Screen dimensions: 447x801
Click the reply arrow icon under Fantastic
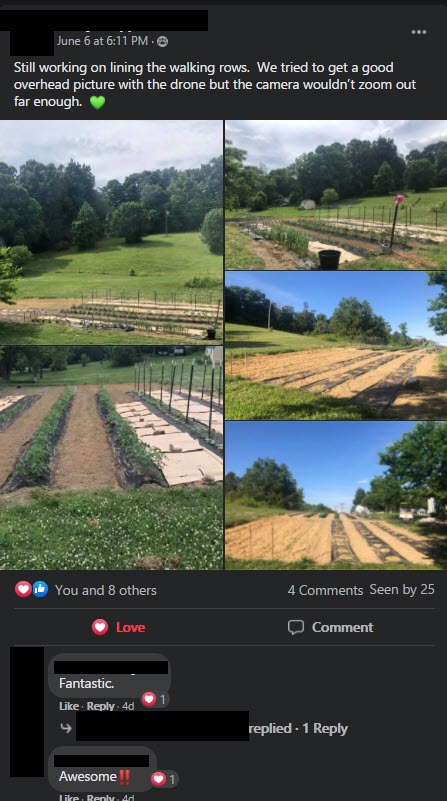click(66, 728)
